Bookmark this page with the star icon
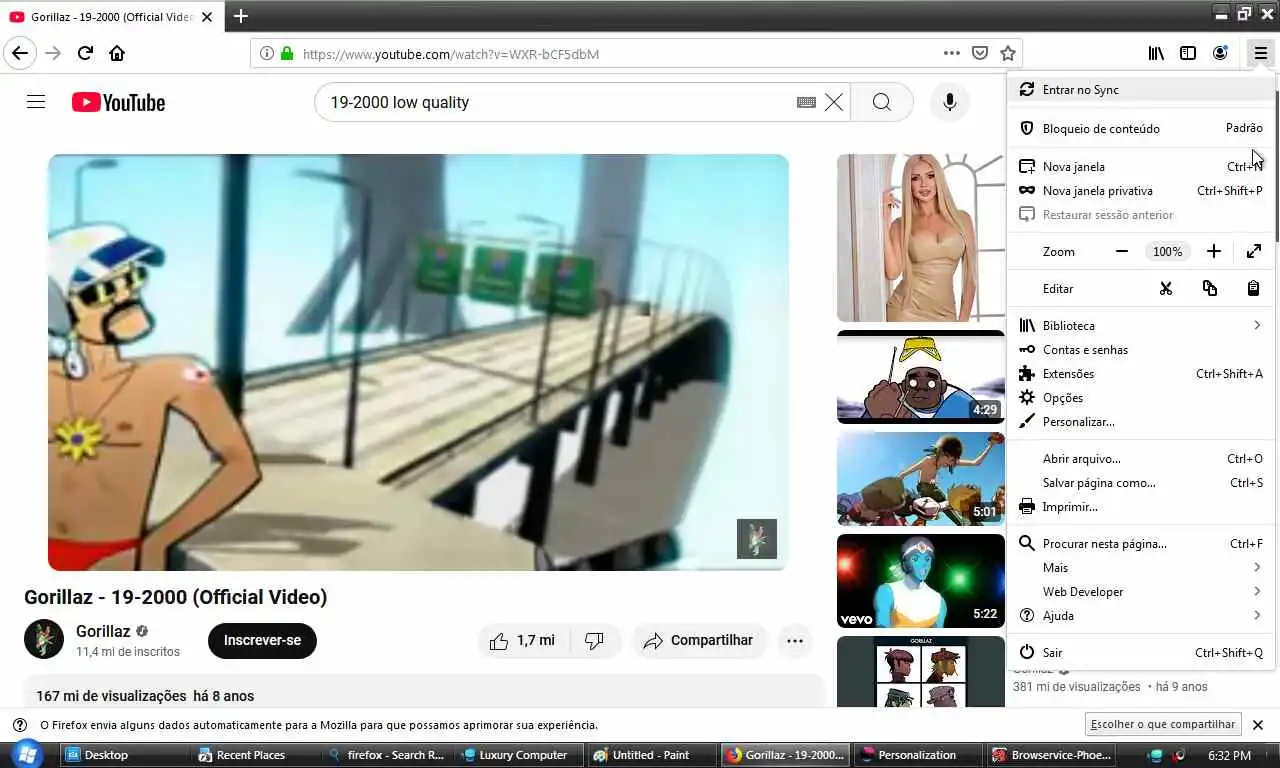 (1008, 53)
